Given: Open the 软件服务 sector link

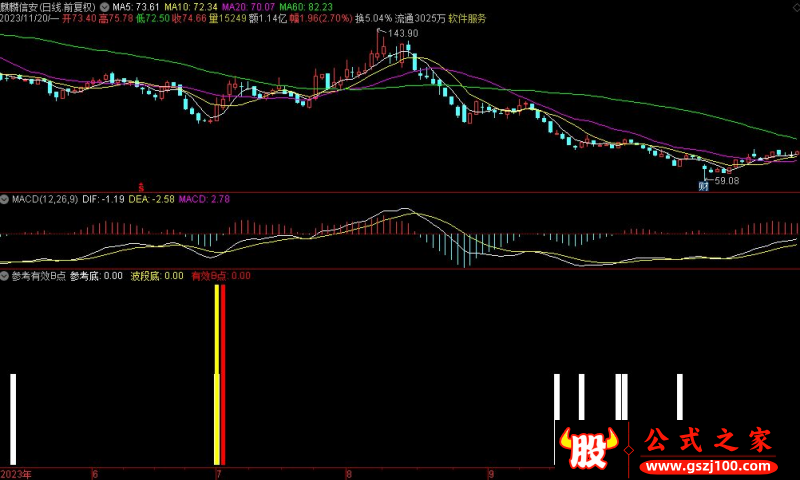Looking at the screenshot, I should tap(467, 18).
